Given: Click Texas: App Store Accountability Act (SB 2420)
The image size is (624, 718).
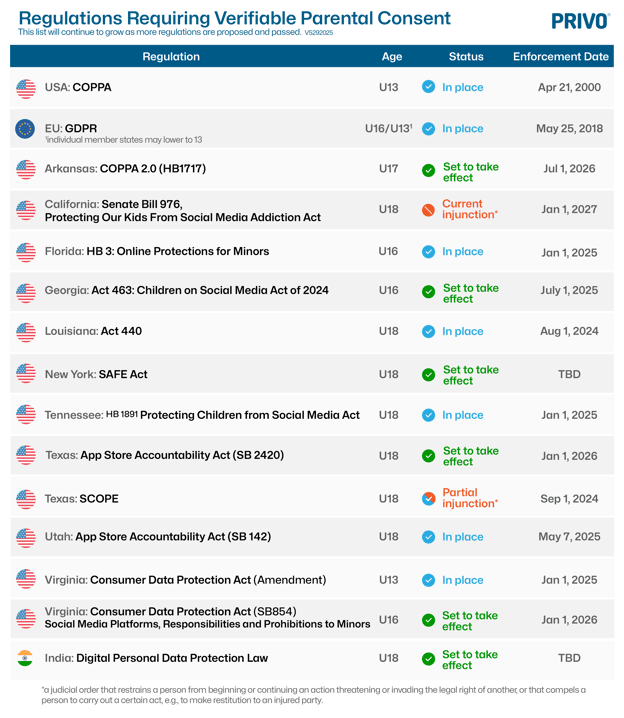Looking at the screenshot, I should [164, 455].
